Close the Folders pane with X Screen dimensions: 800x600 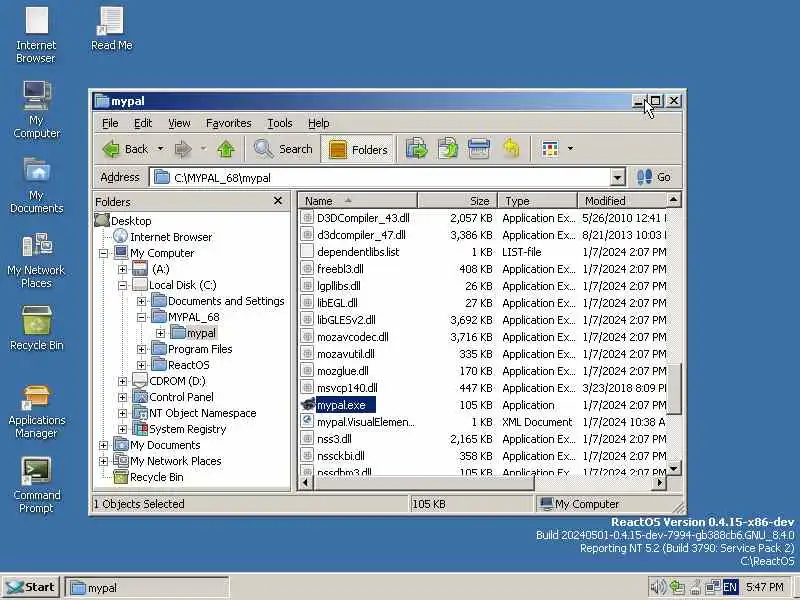[278, 201]
